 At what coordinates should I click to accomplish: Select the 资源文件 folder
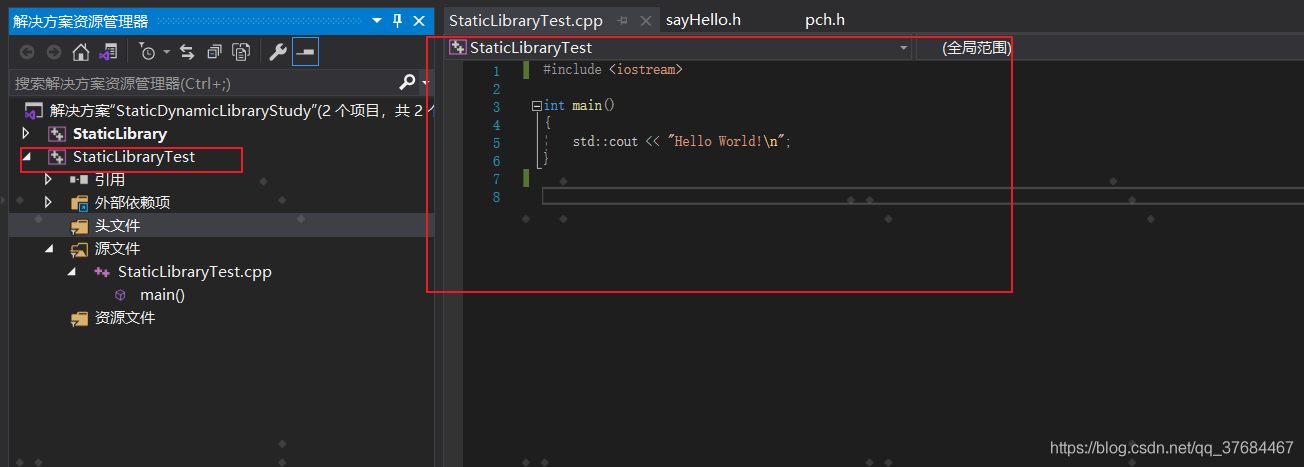click(x=125, y=318)
